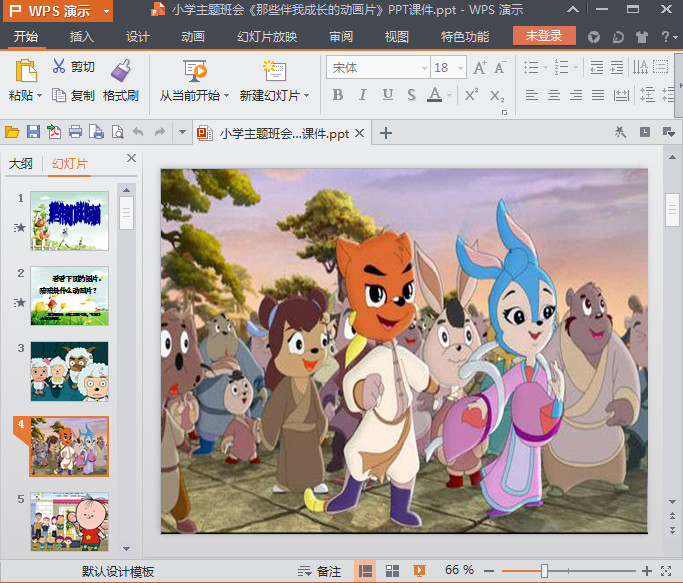This screenshot has height=583, width=683.
Task: Open the font size dropdown showing 18
Action: (460, 68)
